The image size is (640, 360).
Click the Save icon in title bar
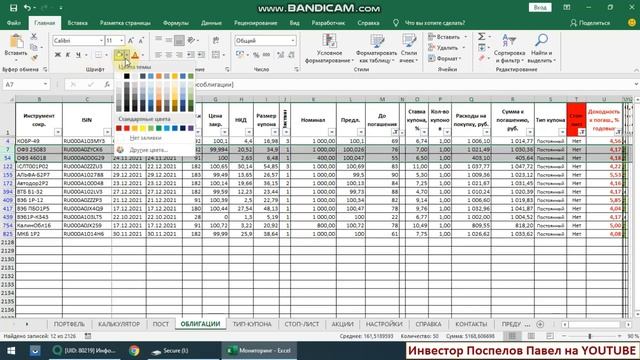(x=13, y=8)
